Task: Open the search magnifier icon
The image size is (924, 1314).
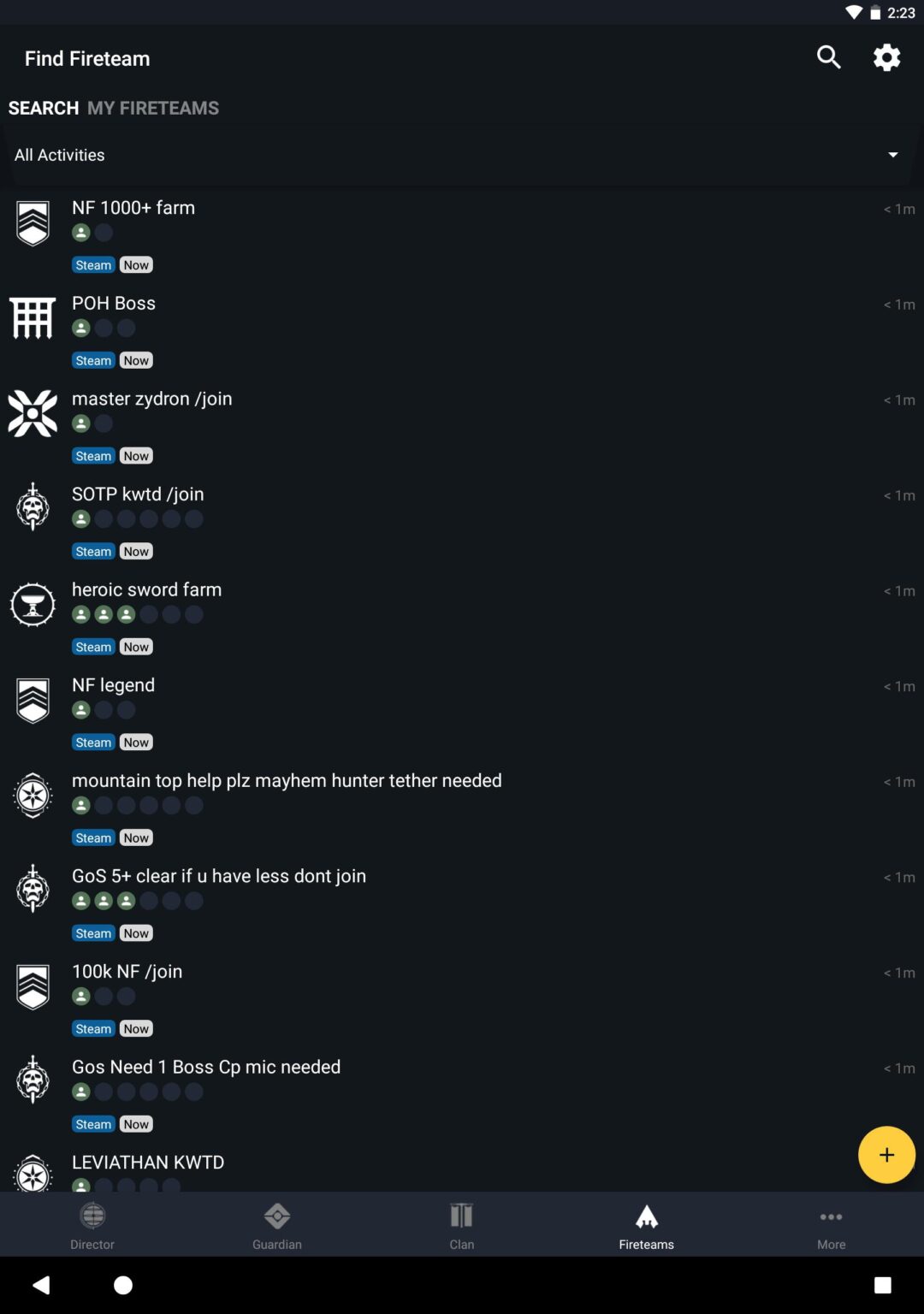Action: tap(828, 57)
